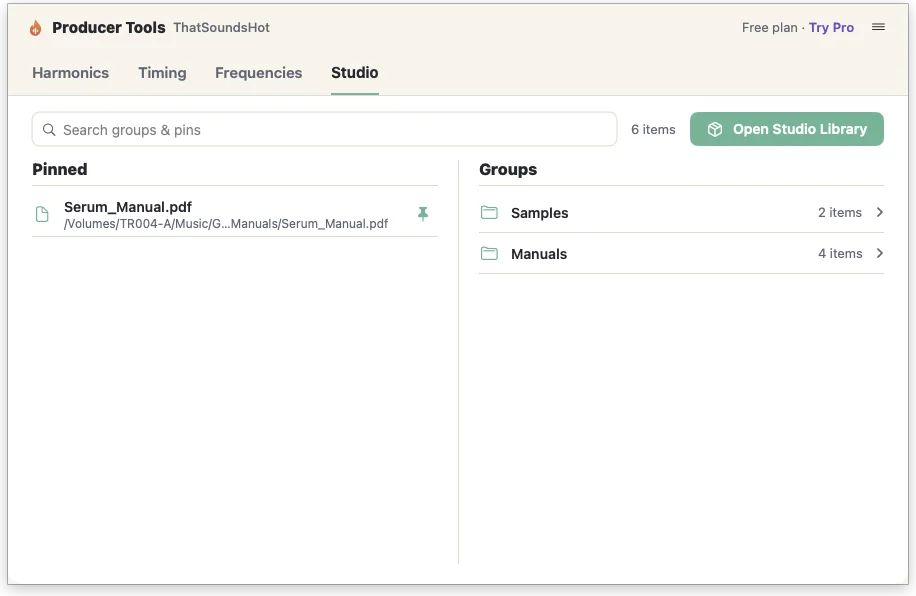Click the cube icon on Open Studio Library
The width and height of the screenshot is (916, 596).
(x=715, y=129)
